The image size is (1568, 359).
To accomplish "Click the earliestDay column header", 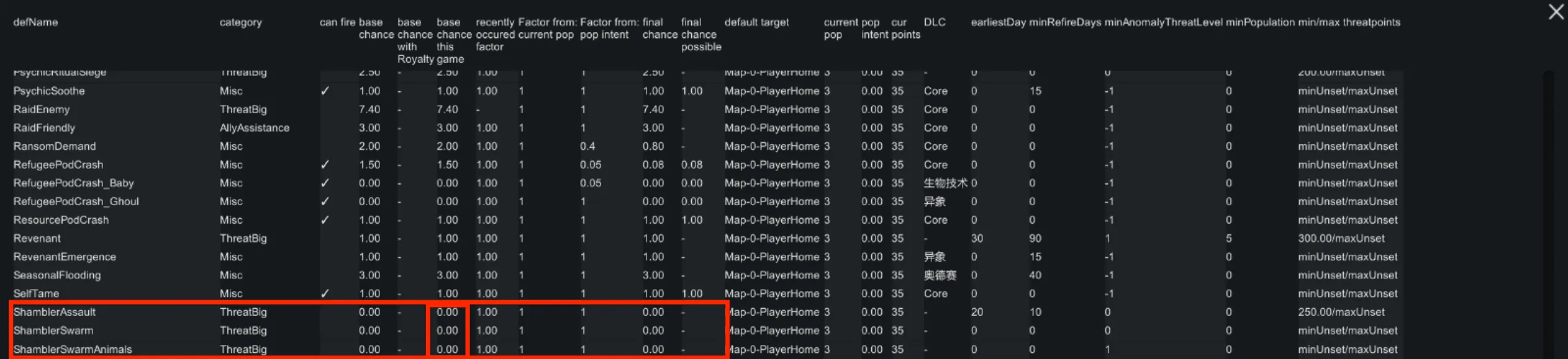I will pyautogui.click(x=998, y=22).
